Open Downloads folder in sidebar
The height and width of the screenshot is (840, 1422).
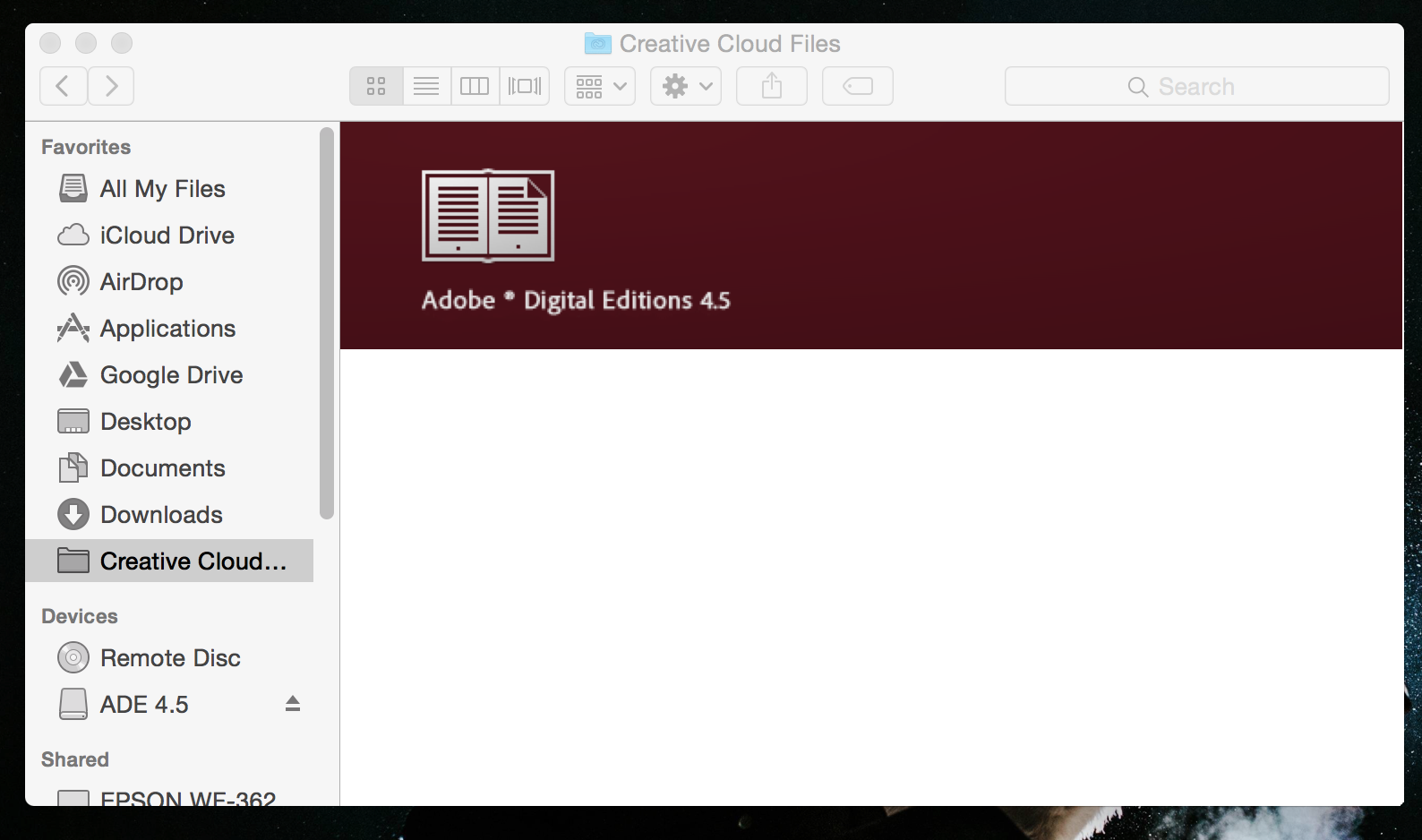coord(170,515)
